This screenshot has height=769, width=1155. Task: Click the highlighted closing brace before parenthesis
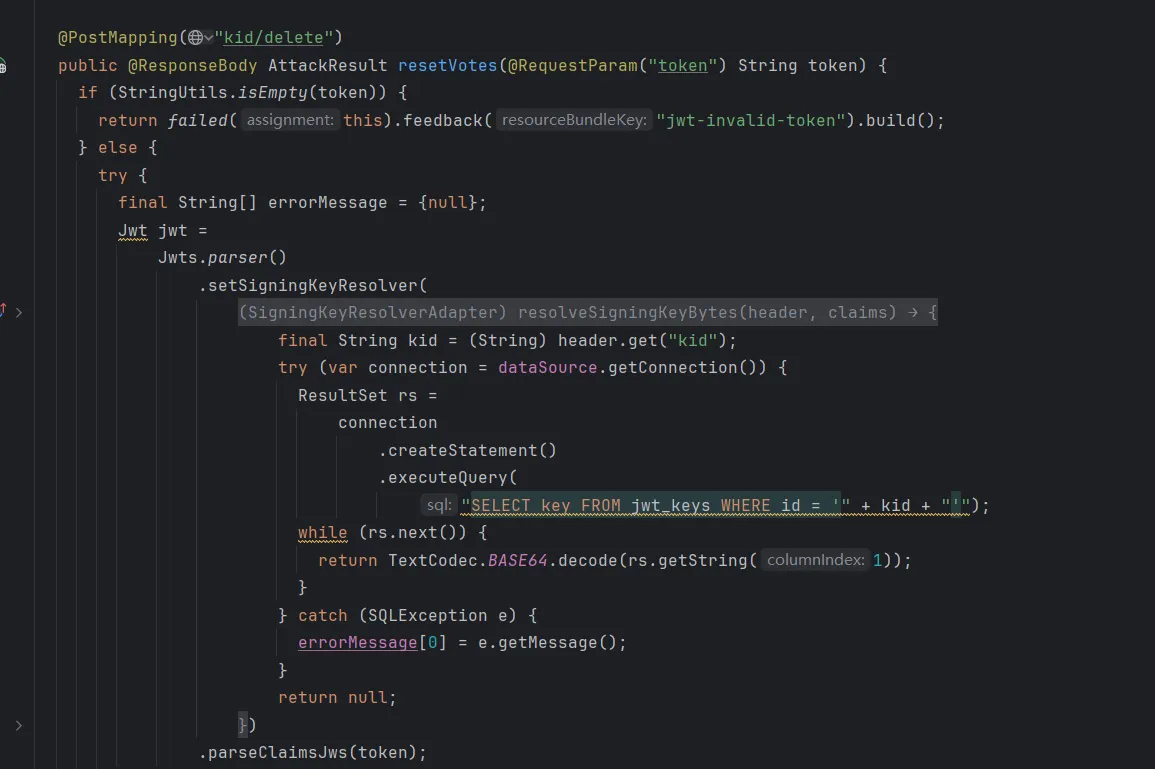click(242, 724)
